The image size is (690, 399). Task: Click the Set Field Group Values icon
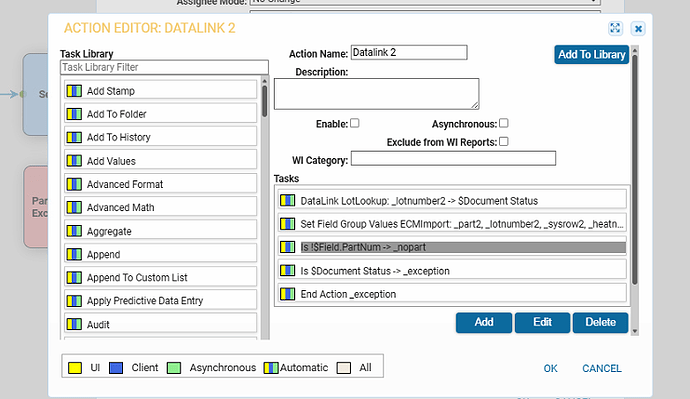(x=287, y=224)
